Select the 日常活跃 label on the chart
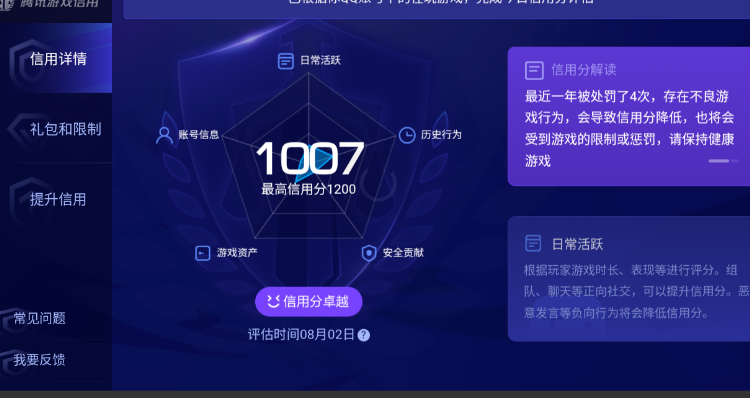Image resolution: width=750 pixels, height=398 pixels. (x=320, y=60)
